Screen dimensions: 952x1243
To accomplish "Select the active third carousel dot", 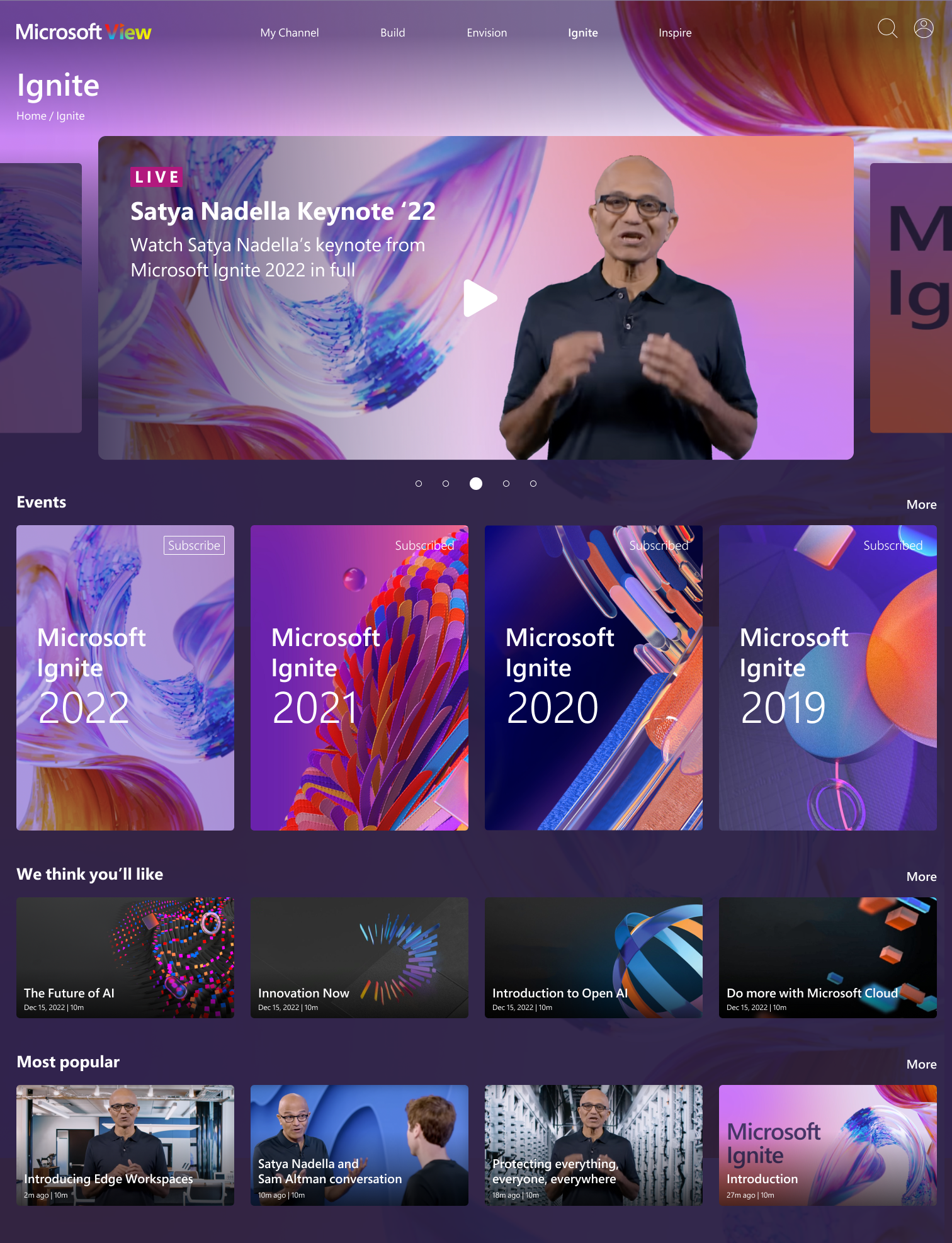I will (476, 484).
